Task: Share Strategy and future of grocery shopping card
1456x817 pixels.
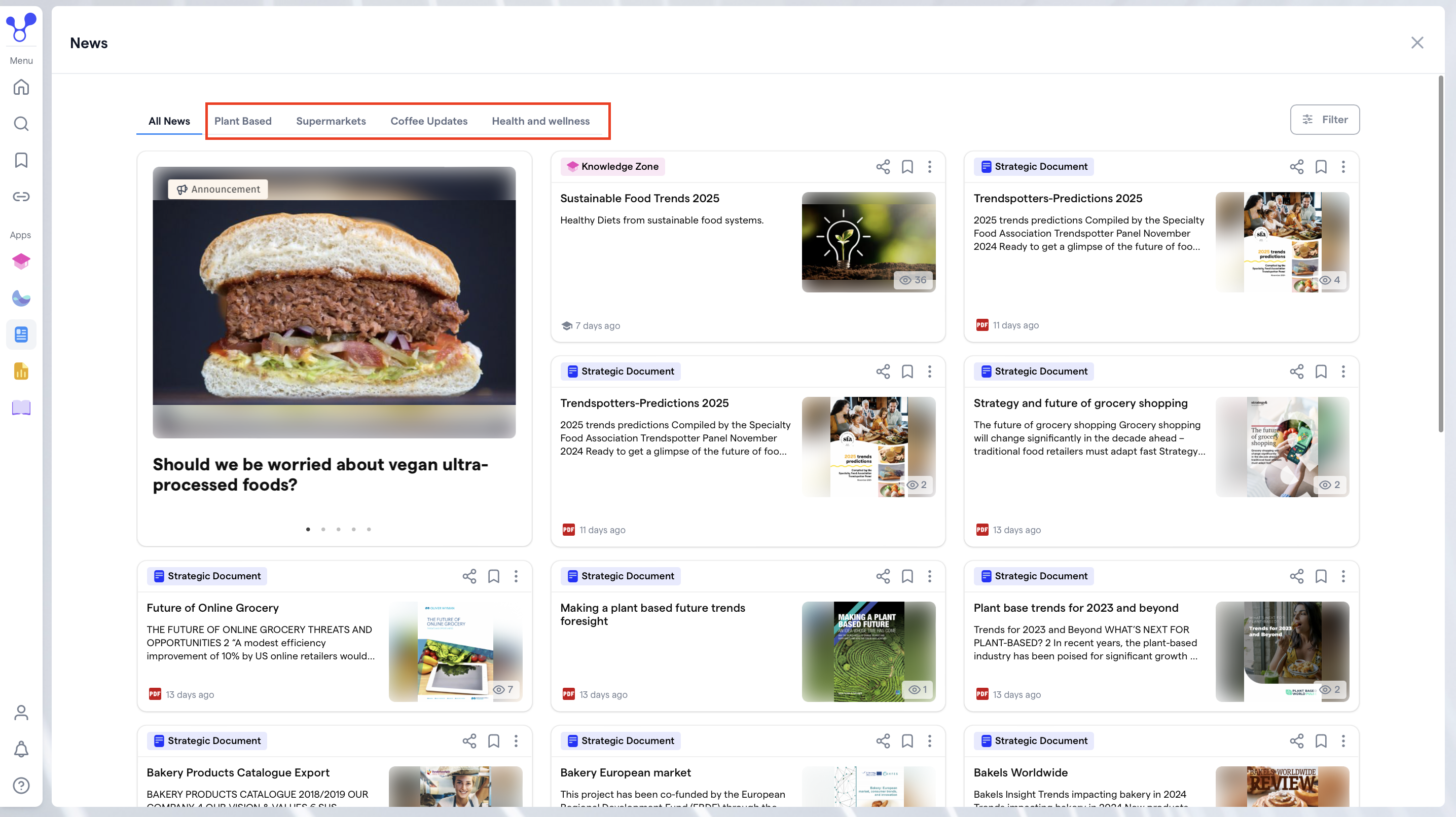Action: point(1297,371)
